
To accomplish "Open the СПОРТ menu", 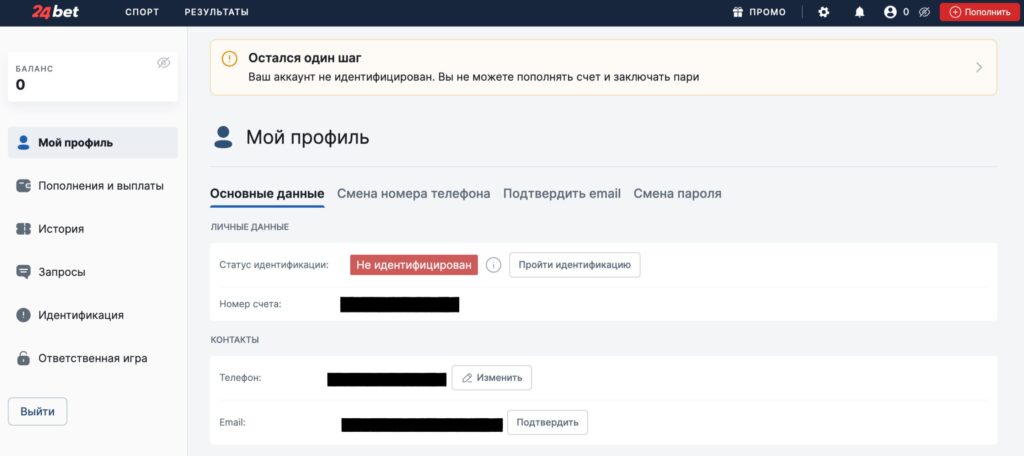I will 142,12.
